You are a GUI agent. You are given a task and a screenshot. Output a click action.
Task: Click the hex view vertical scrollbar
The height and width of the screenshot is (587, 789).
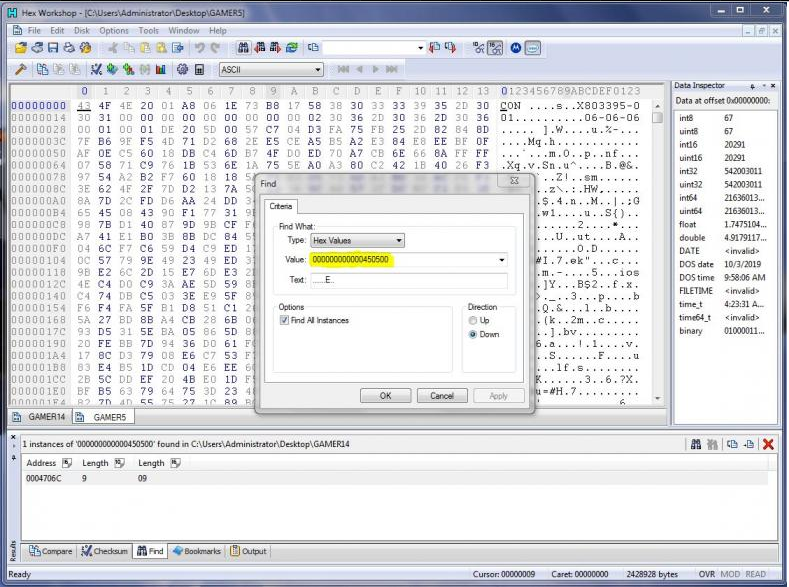(x=657, y=250)
